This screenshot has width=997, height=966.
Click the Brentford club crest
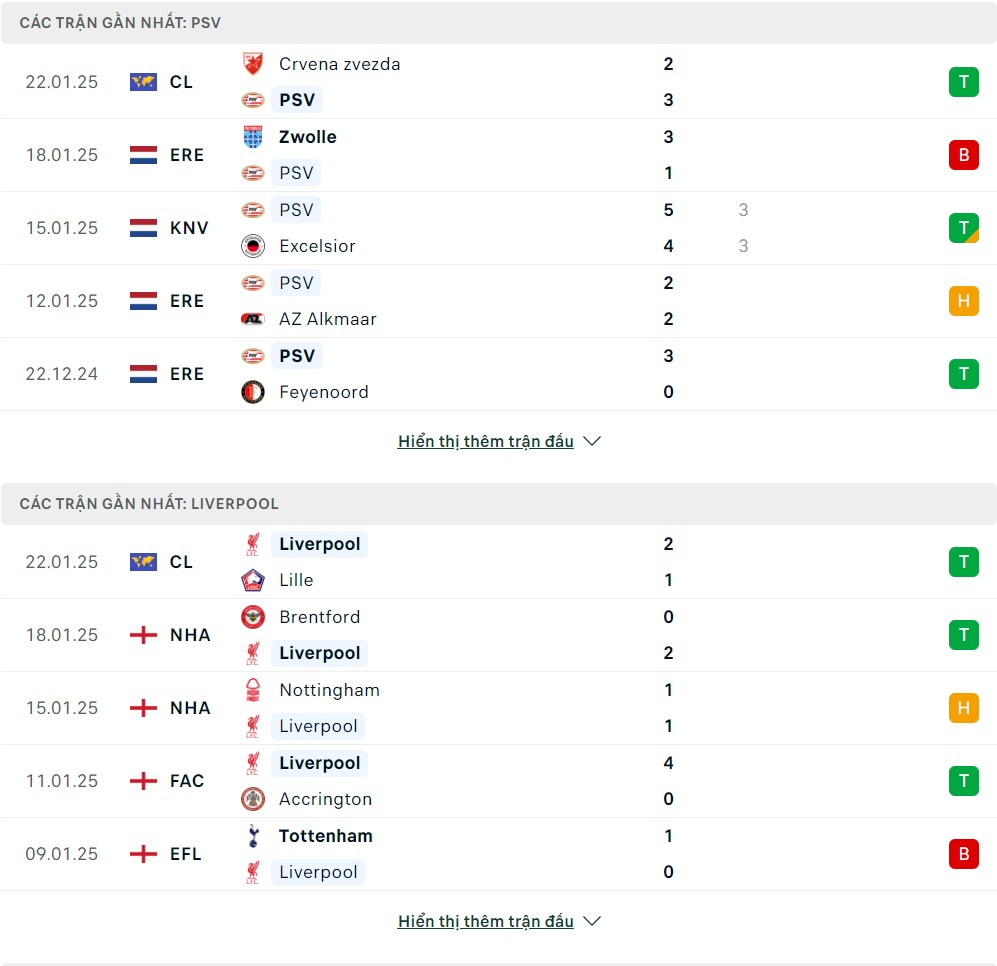[x=253, y=617]
